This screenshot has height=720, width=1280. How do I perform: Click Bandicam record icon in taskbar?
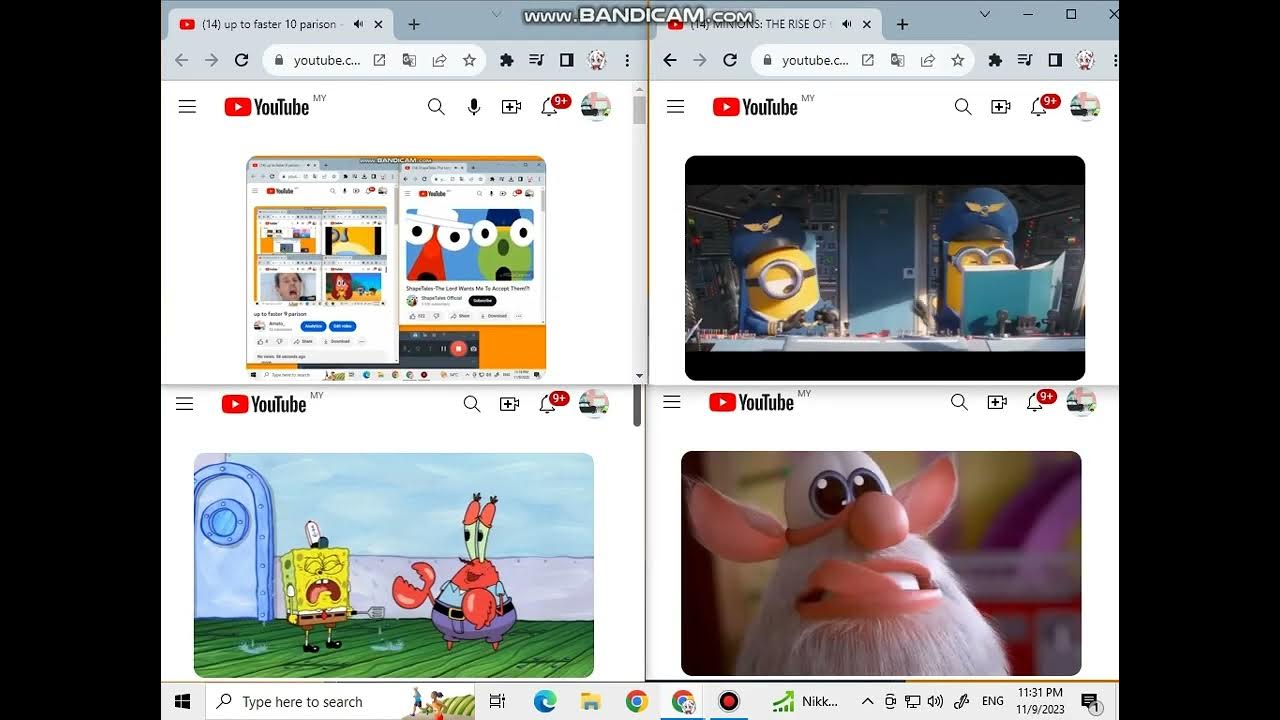[729, 702]
